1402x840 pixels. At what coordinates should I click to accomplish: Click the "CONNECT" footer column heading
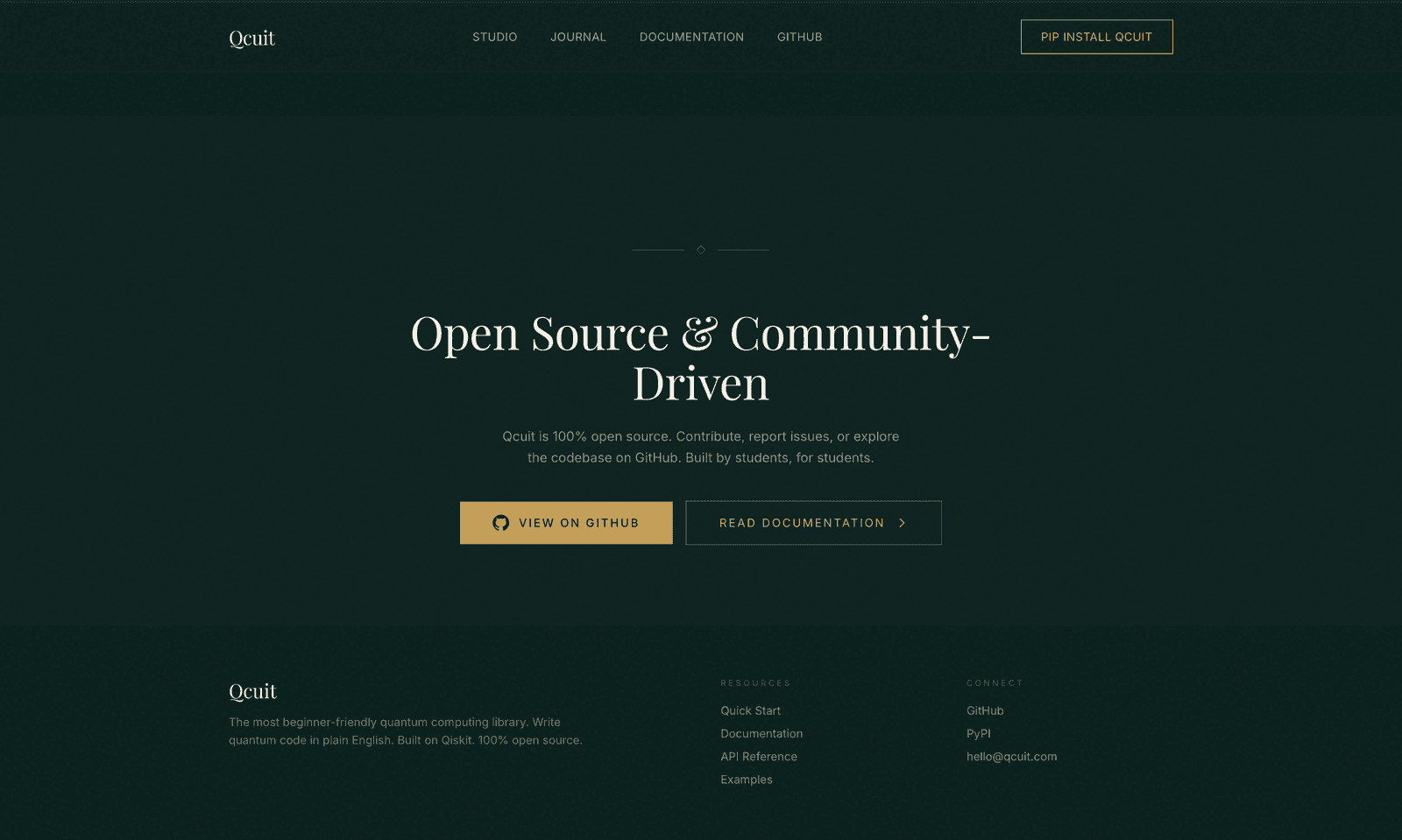(x=995, y=683)
